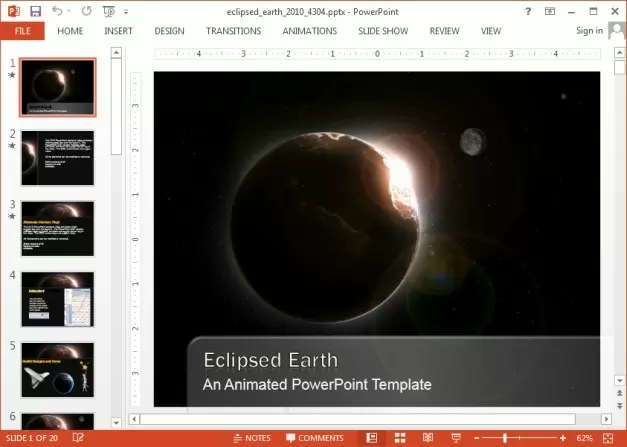Click the Save icon in quick access toolbar
The height and width of the screenshot is (447, 627).
click(x=36, y=11)
